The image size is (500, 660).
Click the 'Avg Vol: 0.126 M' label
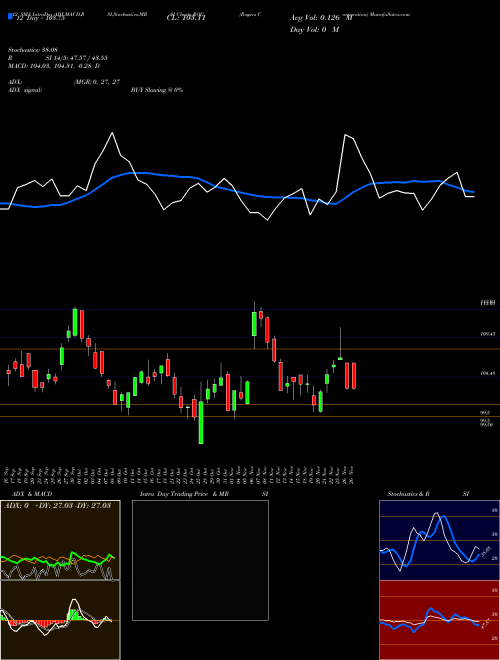pyautogui.click(x=321, y=18)
